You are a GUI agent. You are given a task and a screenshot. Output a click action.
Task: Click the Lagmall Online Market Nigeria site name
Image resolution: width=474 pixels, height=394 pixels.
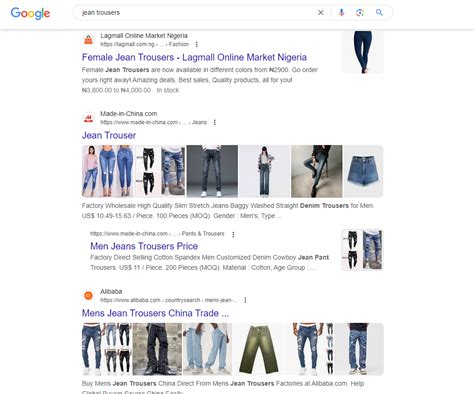[x=144, y=36]
